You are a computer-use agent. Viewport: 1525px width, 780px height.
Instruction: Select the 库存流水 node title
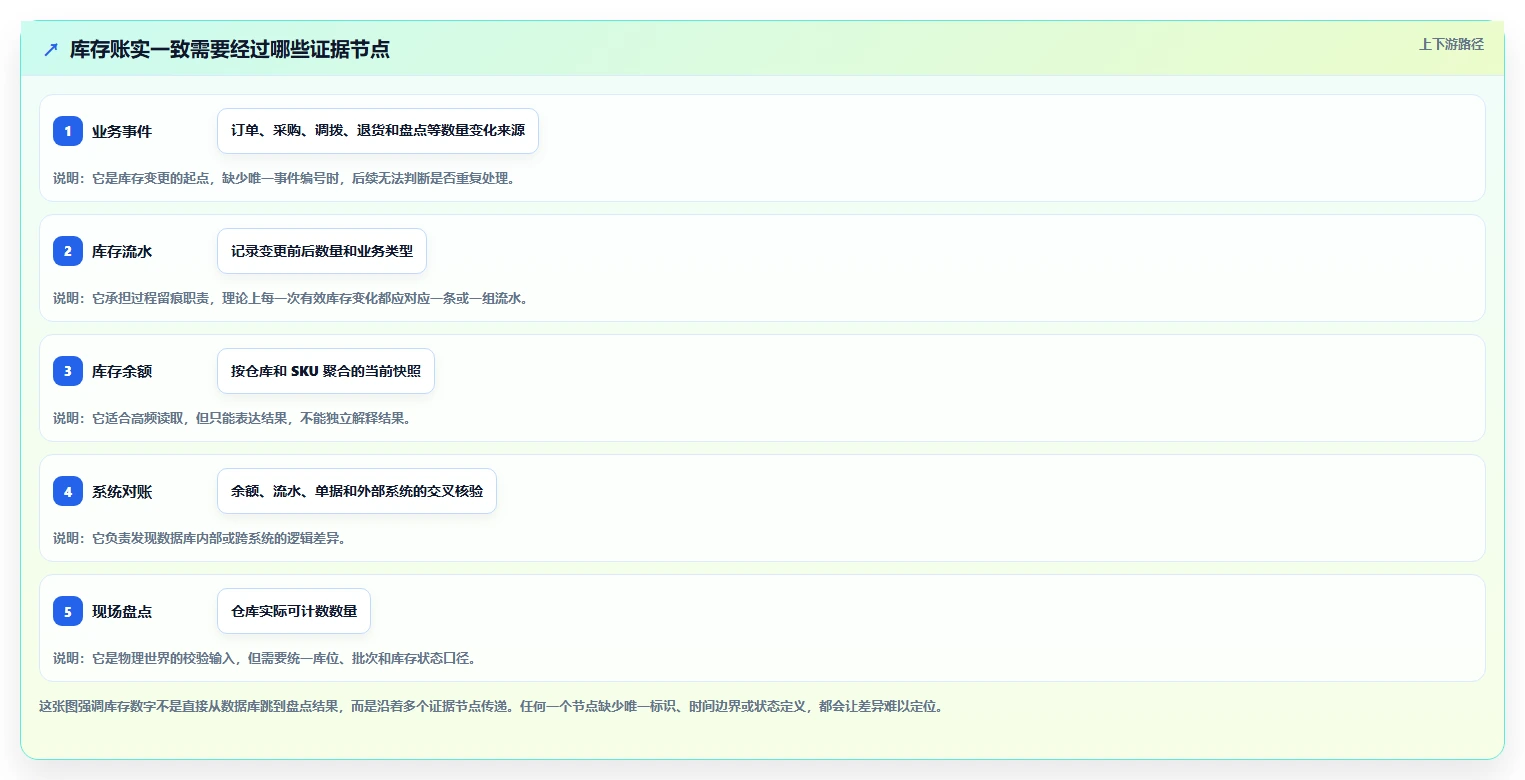tap(122, 251)
